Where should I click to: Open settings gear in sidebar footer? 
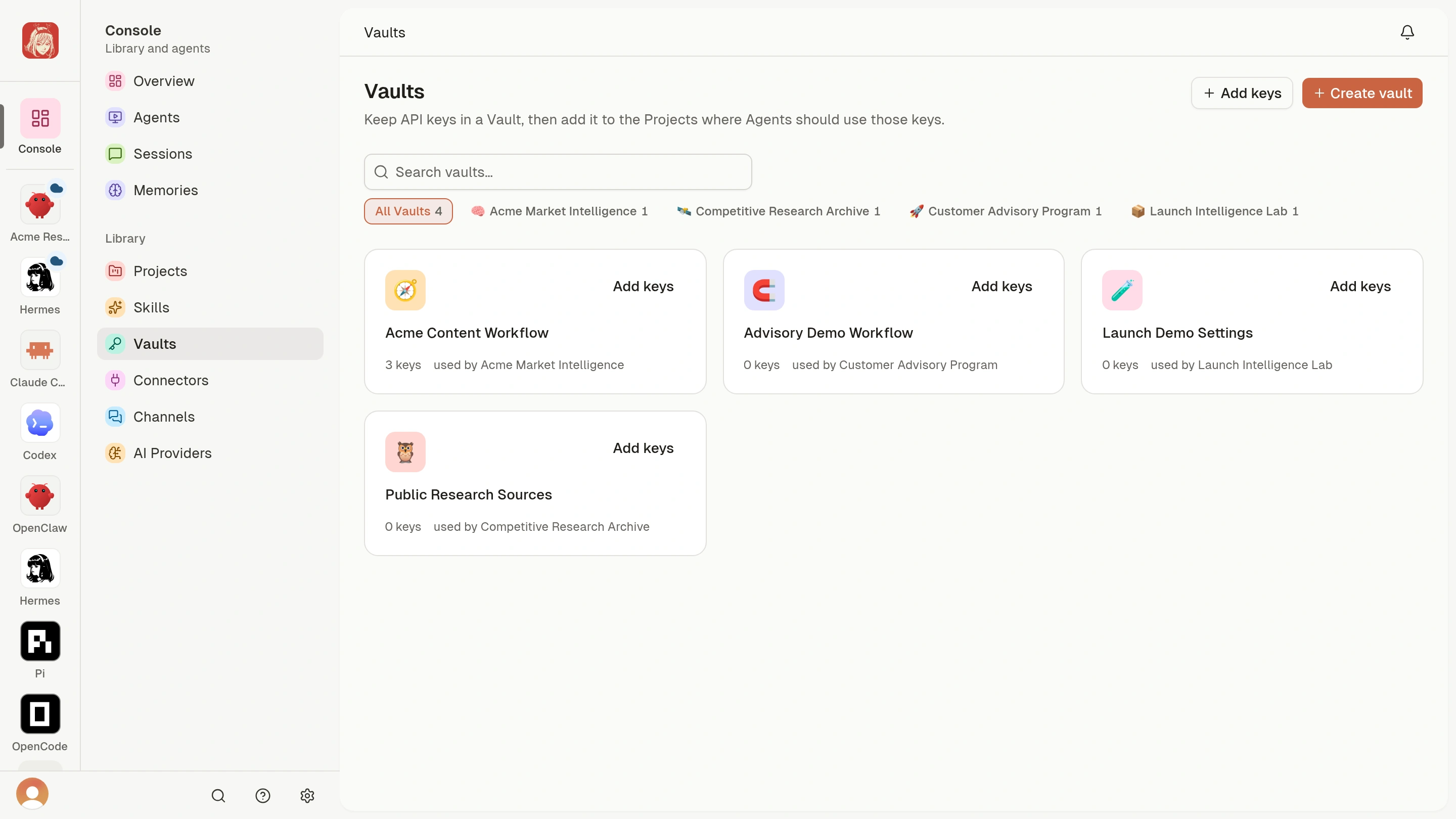pyautogui.click(x=307, y=795)
